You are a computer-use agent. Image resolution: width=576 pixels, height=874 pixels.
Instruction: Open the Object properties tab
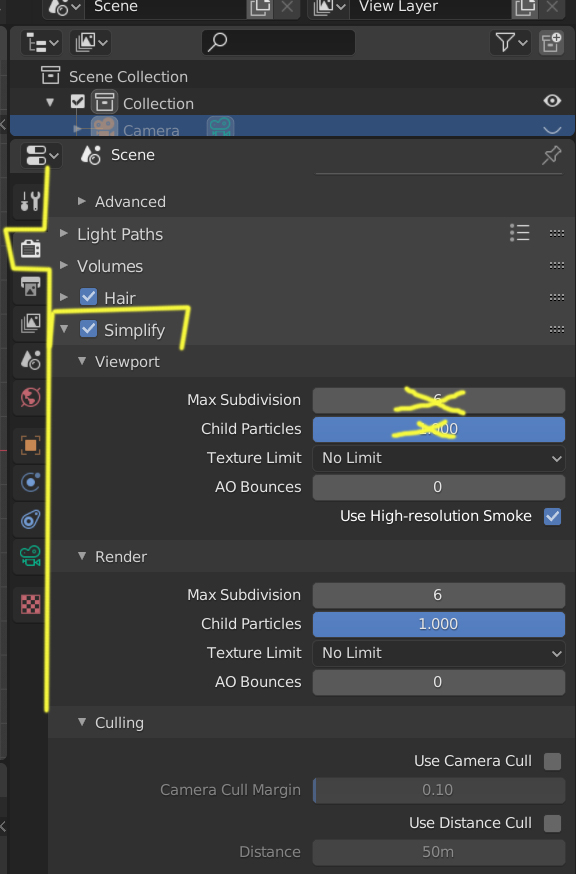point(30,445)
